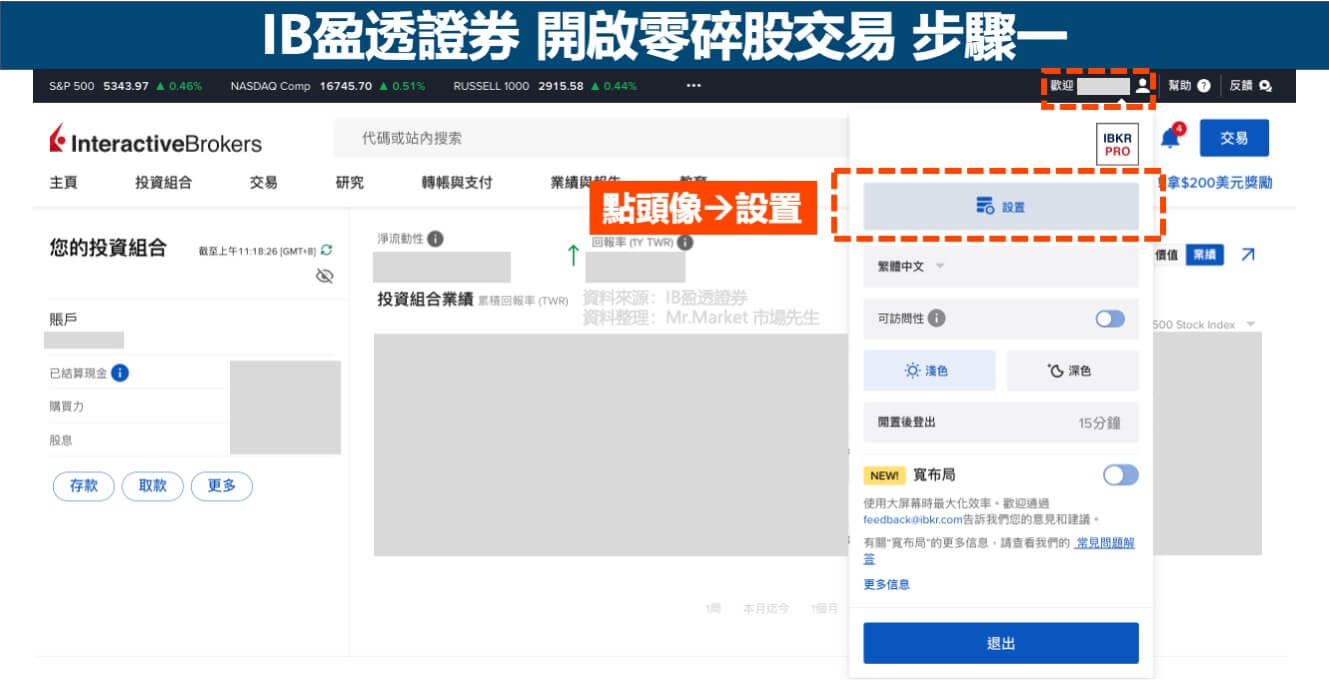
Task: Switch chart to 價值 view
Action: [1167, 255]
